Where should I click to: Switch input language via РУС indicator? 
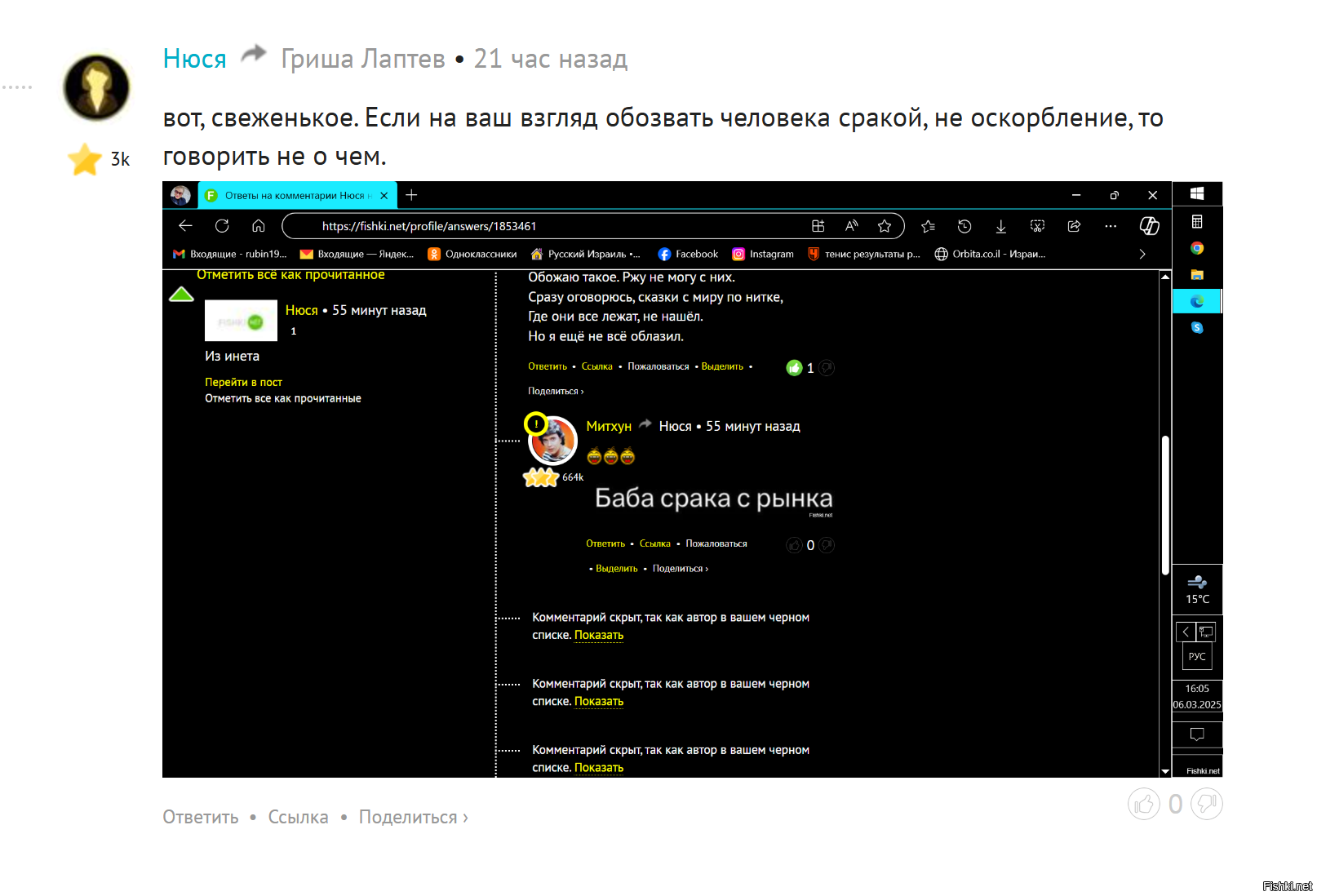(1197, 656)
